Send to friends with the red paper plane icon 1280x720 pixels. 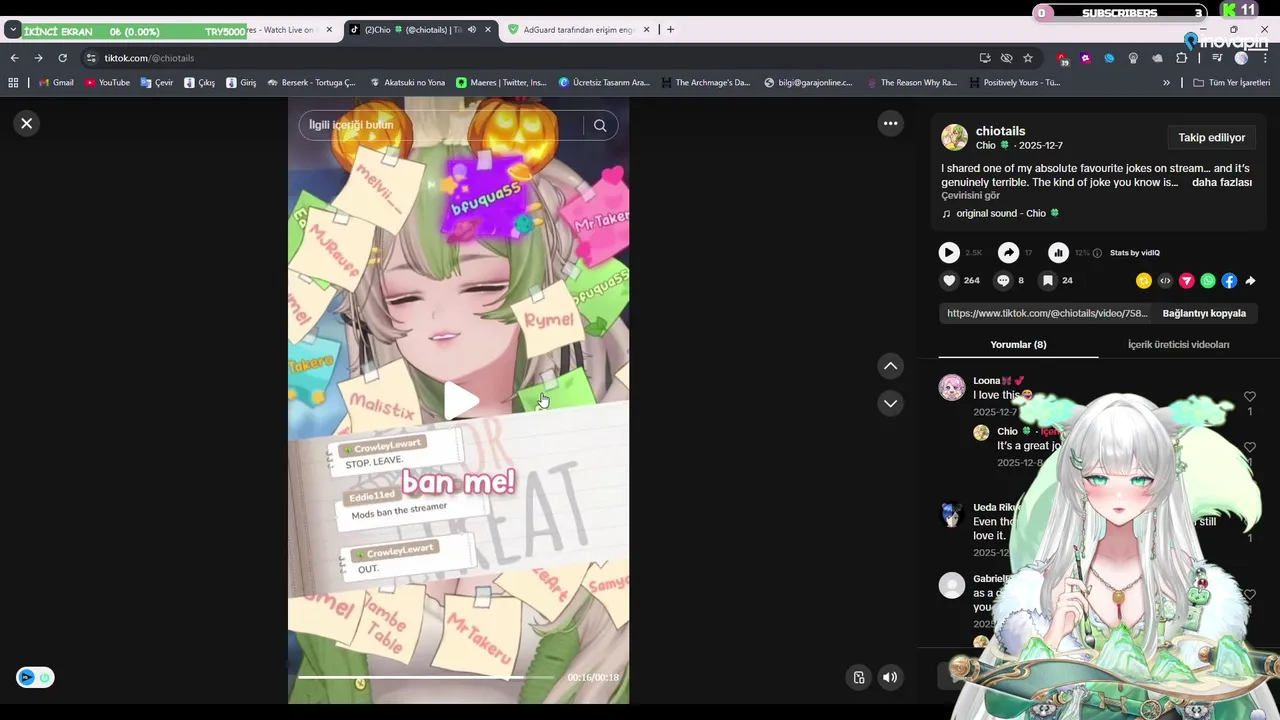(1186, 281)
